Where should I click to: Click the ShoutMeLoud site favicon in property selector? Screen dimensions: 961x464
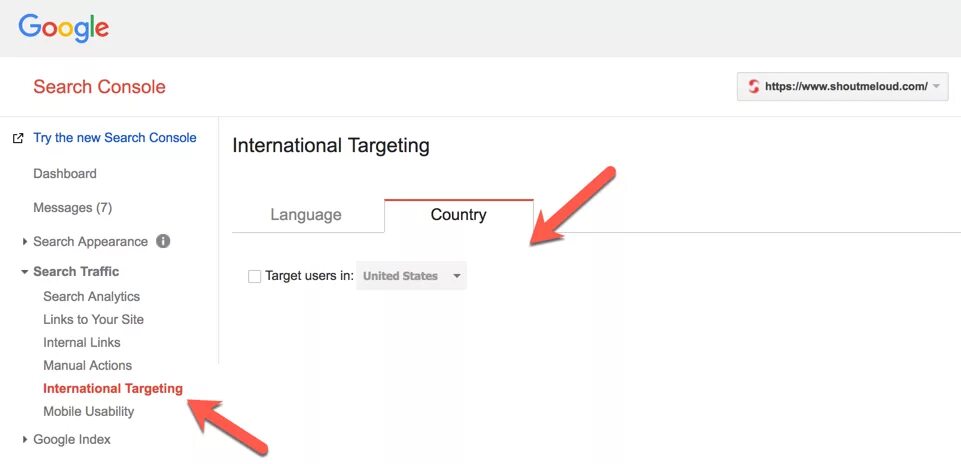[x=753, y=86]
